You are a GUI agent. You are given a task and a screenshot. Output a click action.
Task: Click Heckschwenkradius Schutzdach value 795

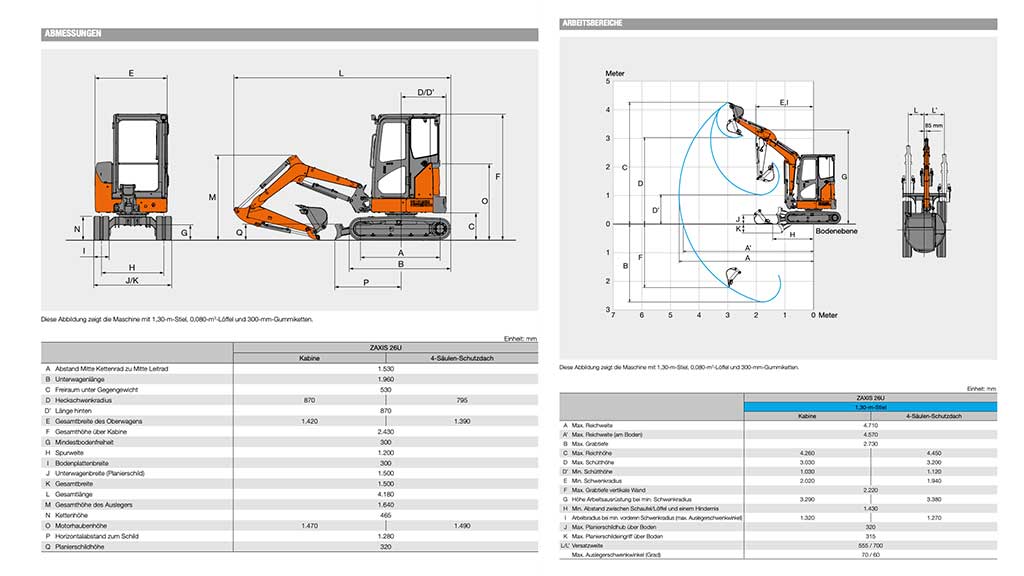pyautogui.click(x=462, y=400)
